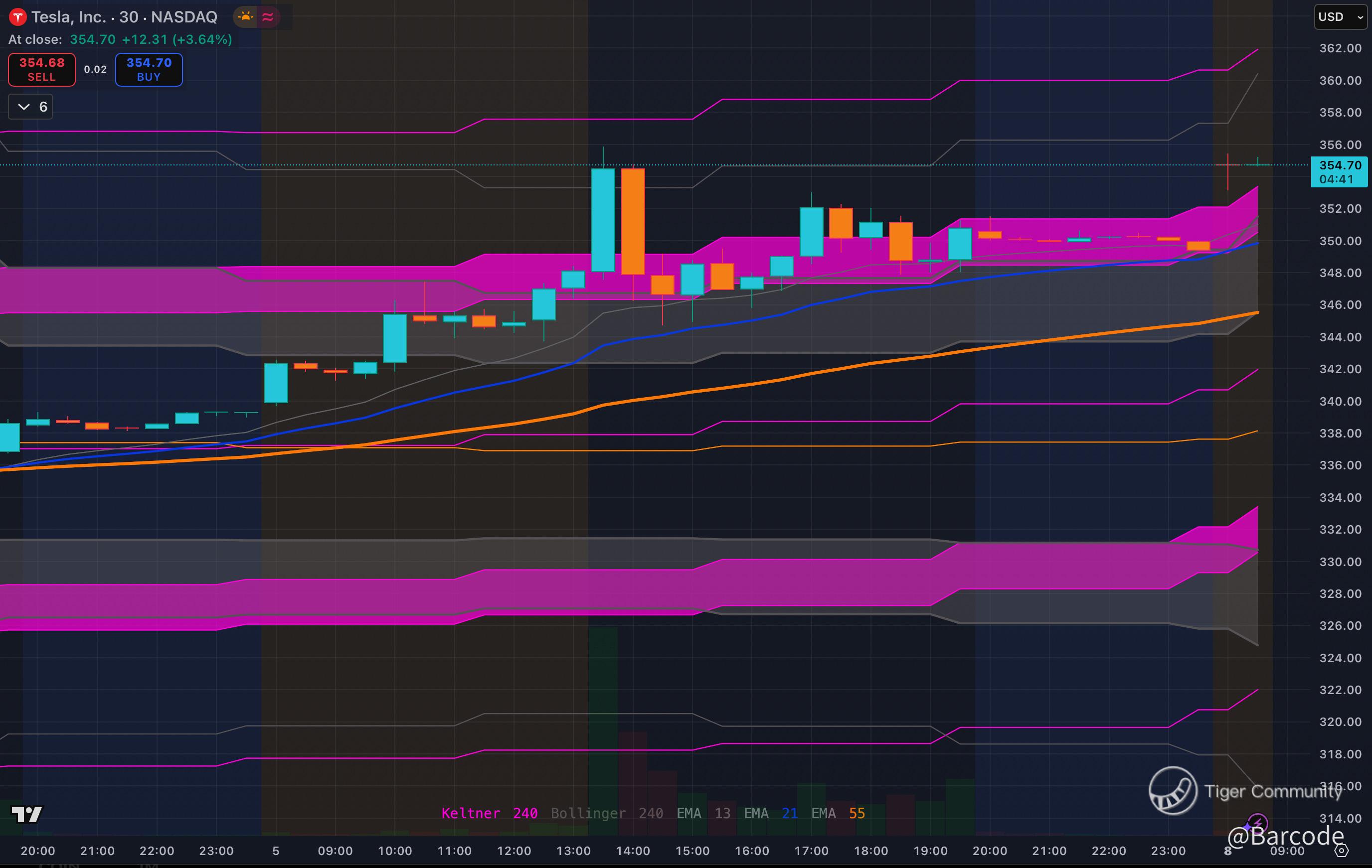Click the EMA 55 indicator label

838,813
